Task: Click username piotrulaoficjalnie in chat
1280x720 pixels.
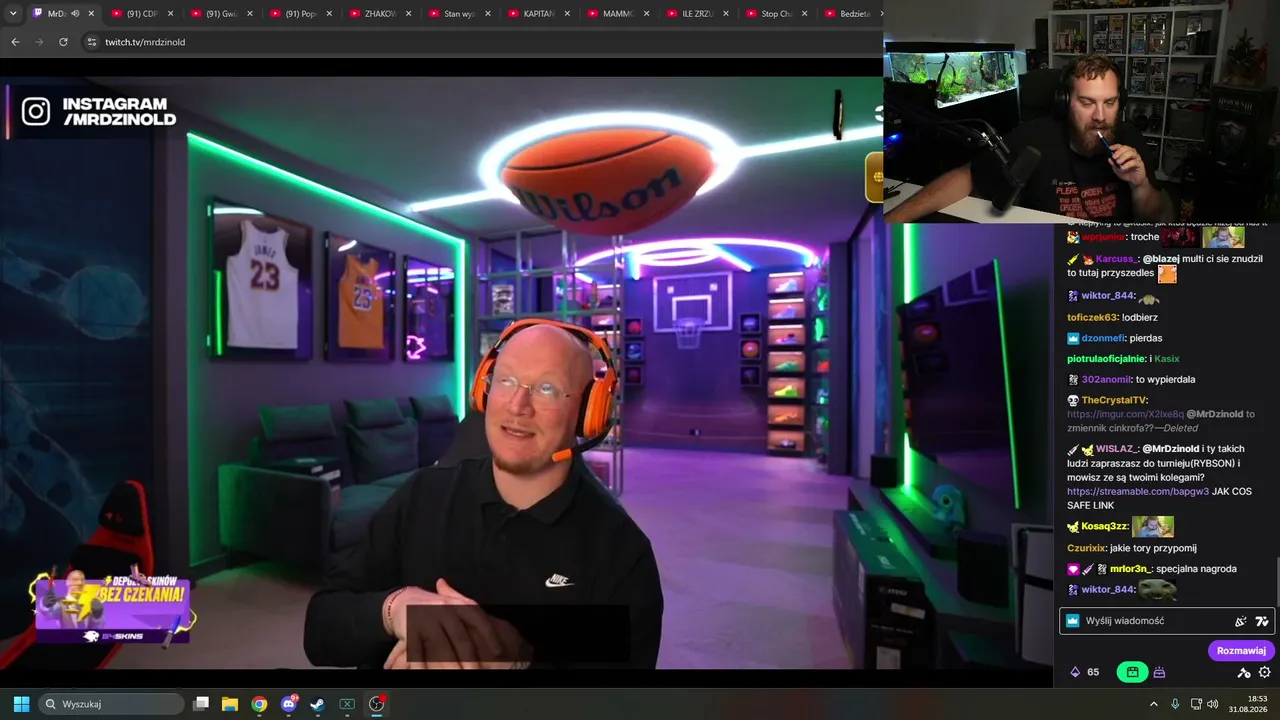Action: point(1106,359)
